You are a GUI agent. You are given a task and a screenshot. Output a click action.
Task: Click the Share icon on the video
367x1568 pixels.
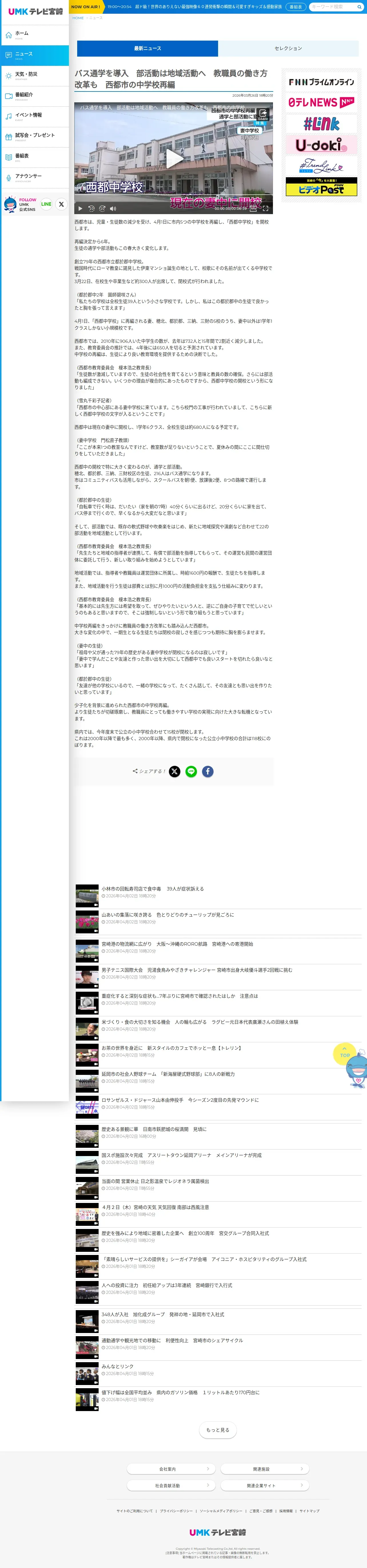coord(263,114)
